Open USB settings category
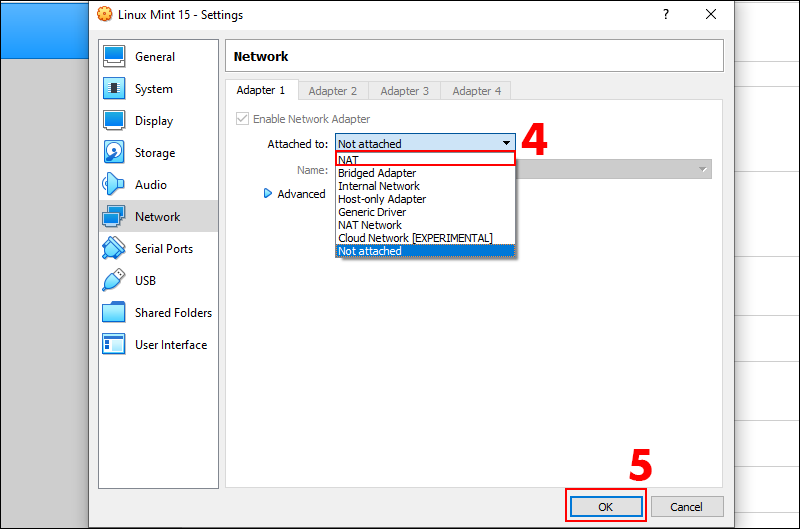Image resolution: width=800 pixels, height=529 pixels. 158,281
